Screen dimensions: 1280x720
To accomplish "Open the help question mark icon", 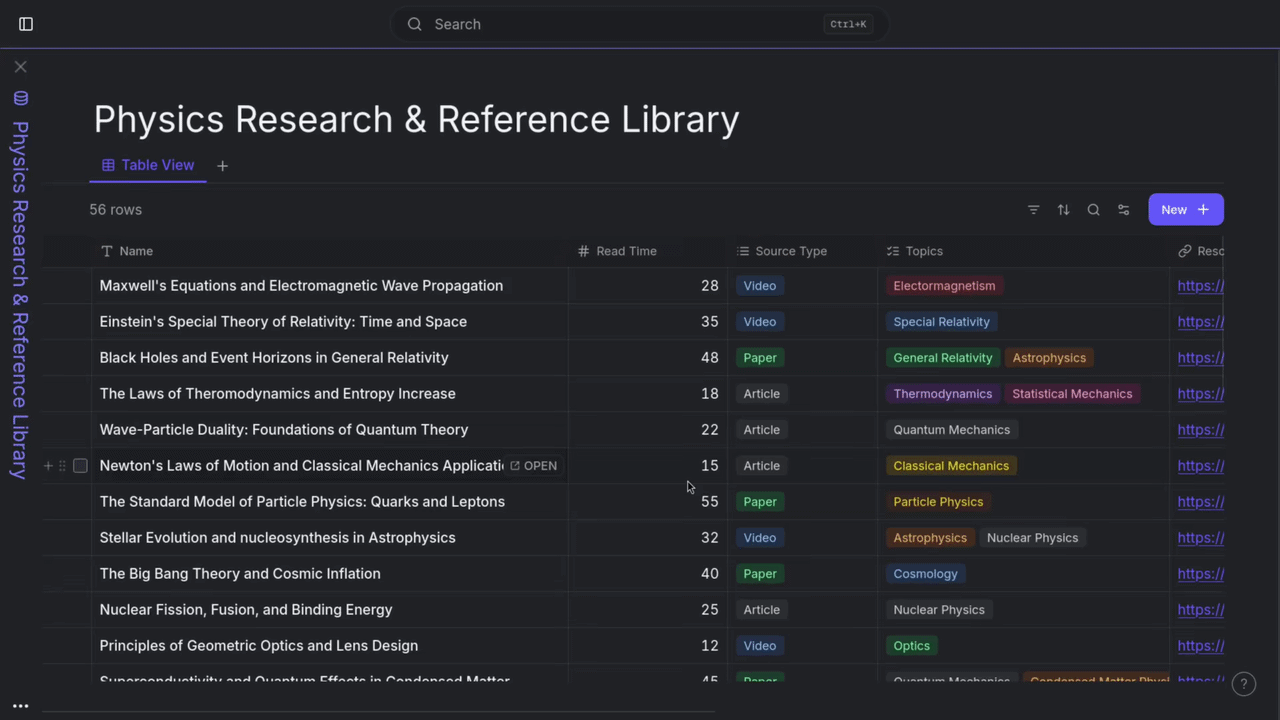I will click(1244, 684).
